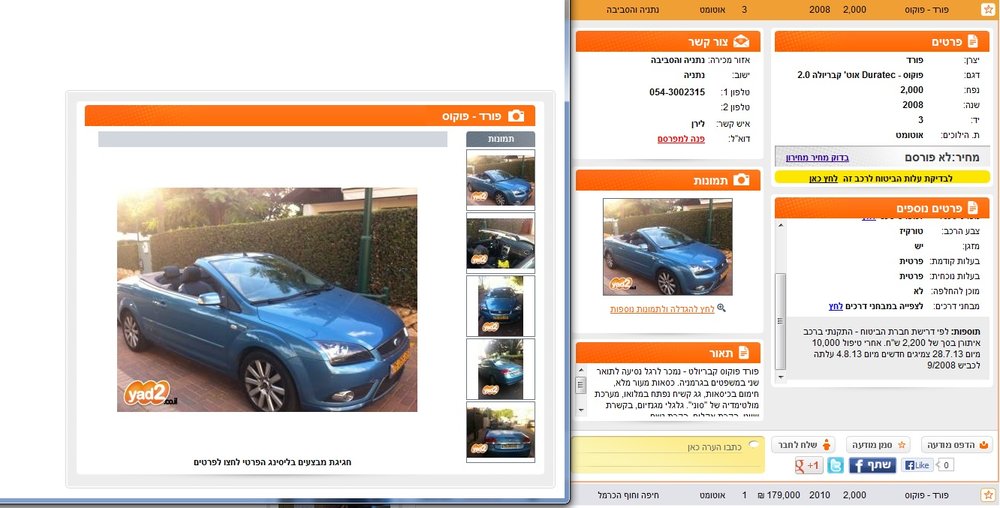Select second thumbnail showing car interior
1000x508 pixels.
tap(501, 243)
